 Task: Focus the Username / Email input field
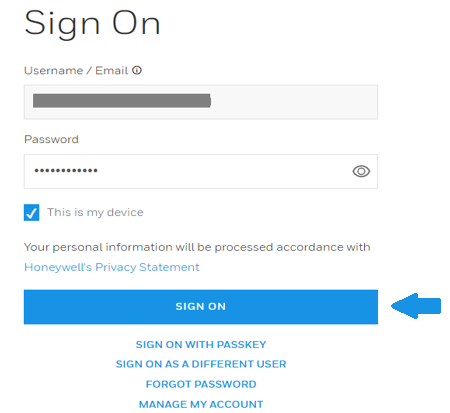[201, 102]
